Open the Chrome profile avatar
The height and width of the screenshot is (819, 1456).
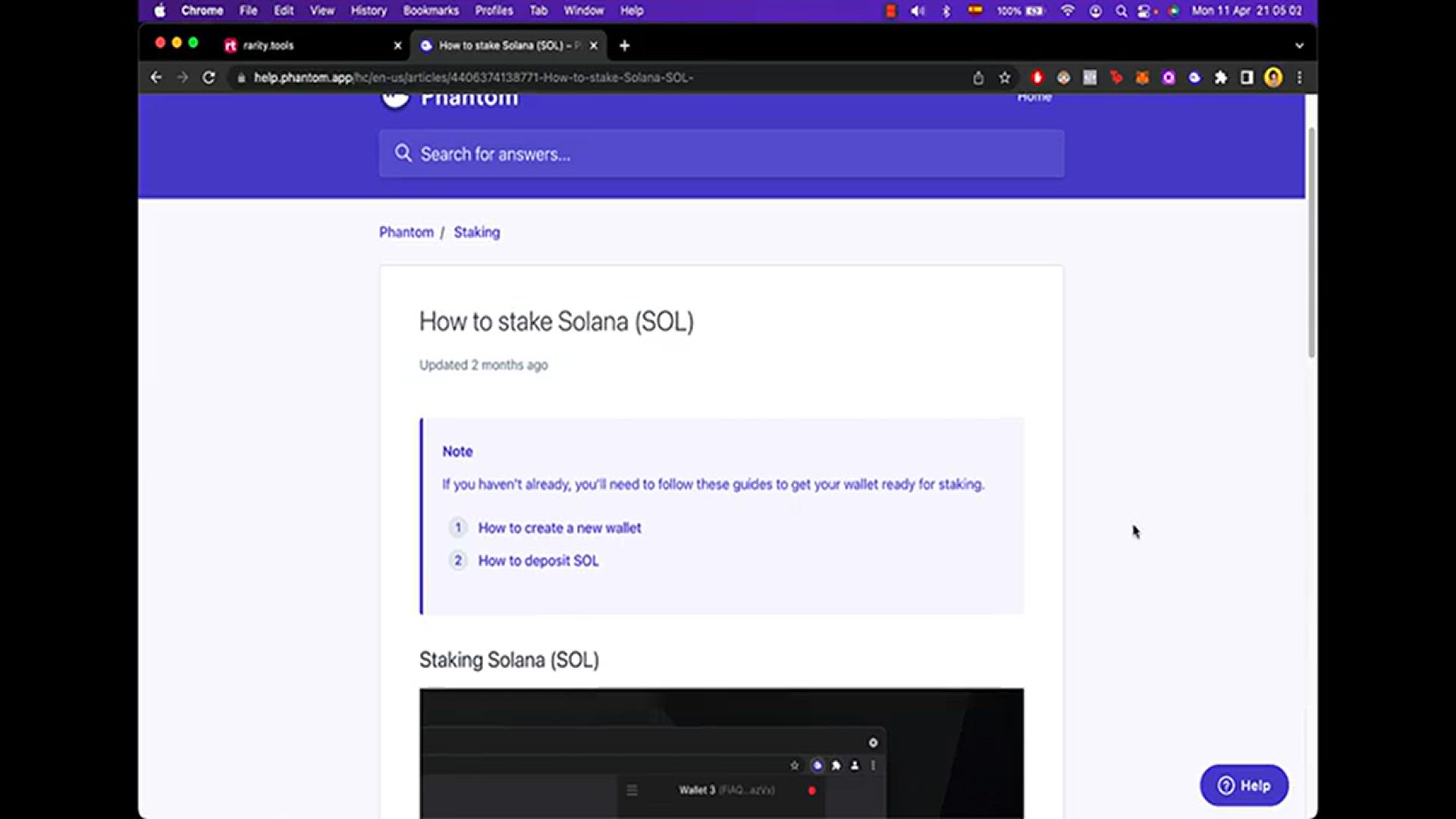[1273, 77]
